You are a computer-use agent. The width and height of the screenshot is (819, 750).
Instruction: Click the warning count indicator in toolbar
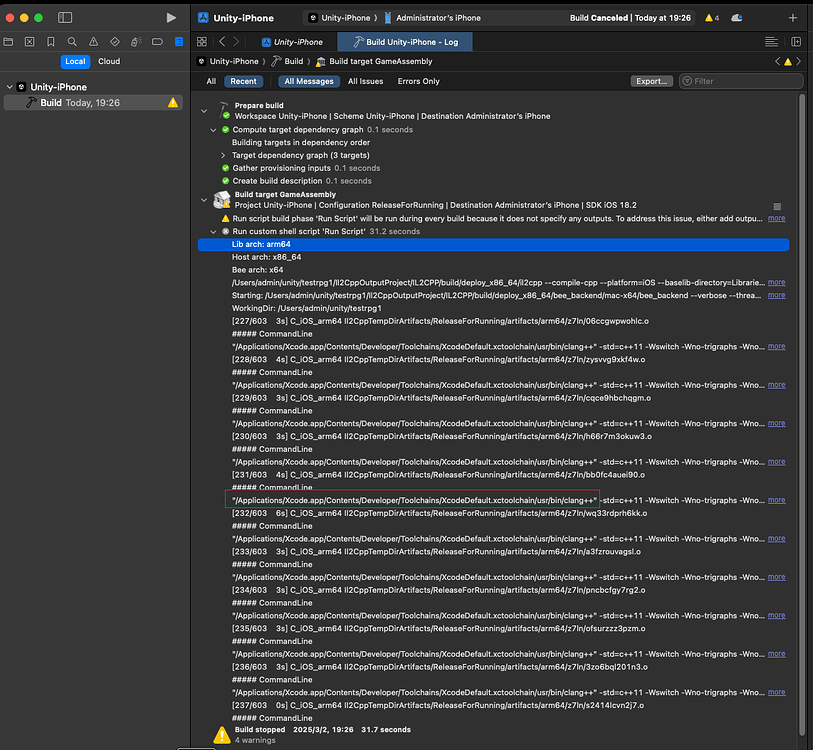tap(711, 18)
